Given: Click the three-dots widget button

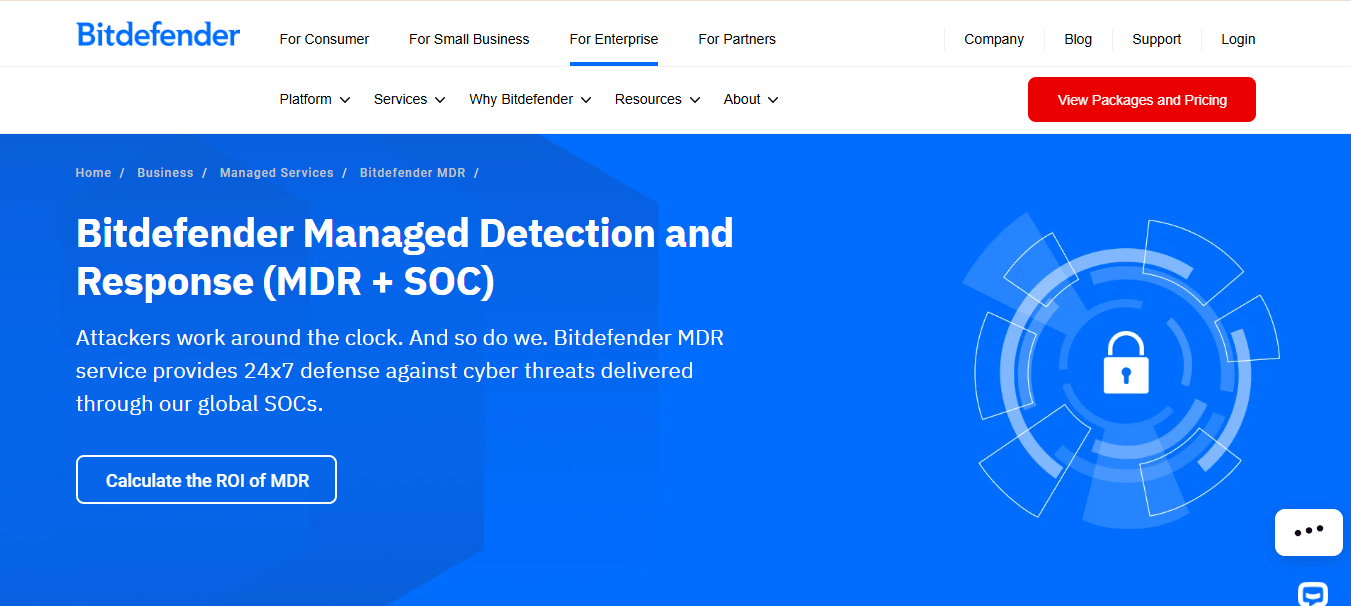Looking at the screenshot, I should (1308, 532).
